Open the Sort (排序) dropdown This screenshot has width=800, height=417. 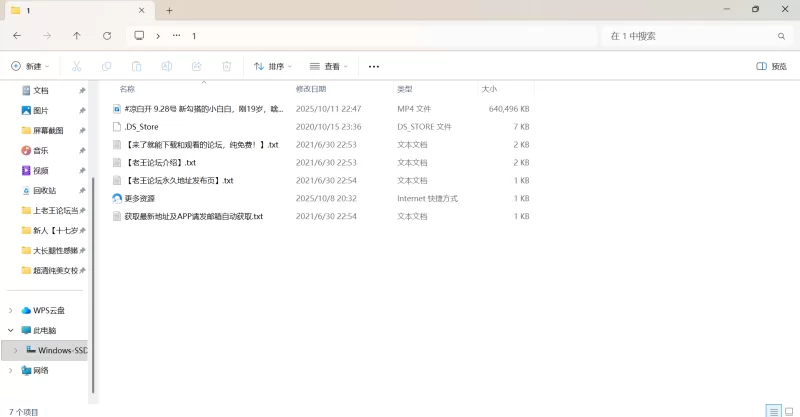272,66
